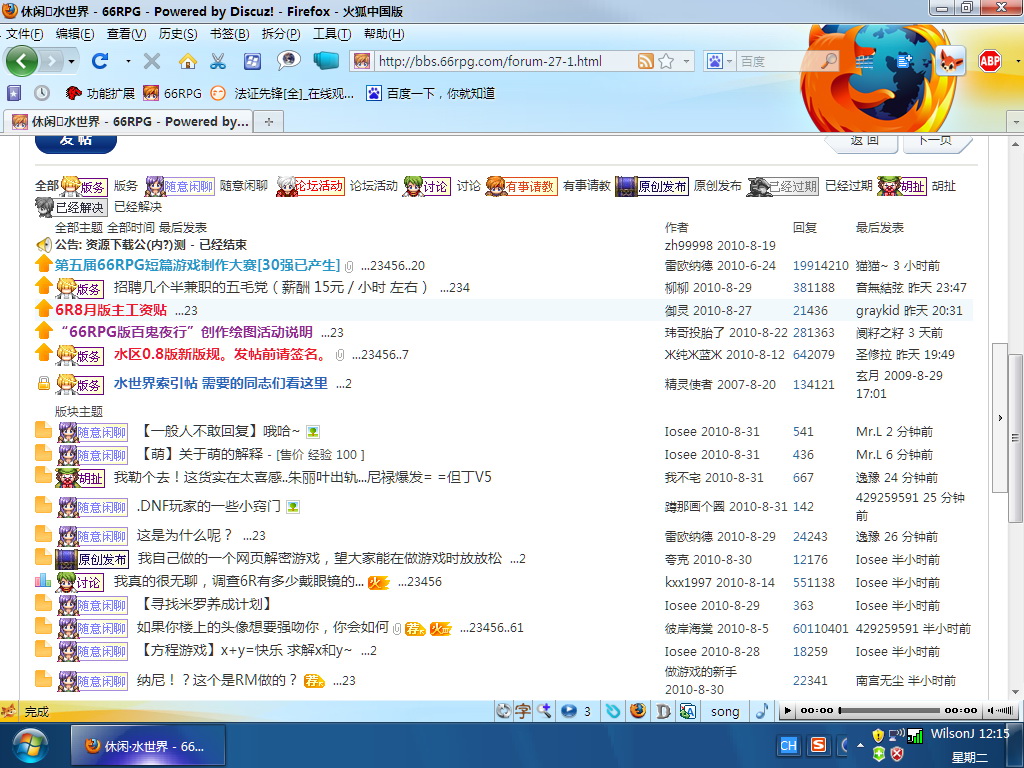
Task: Open the small dropdown next to the reload button
Action: tap(128, 61)
